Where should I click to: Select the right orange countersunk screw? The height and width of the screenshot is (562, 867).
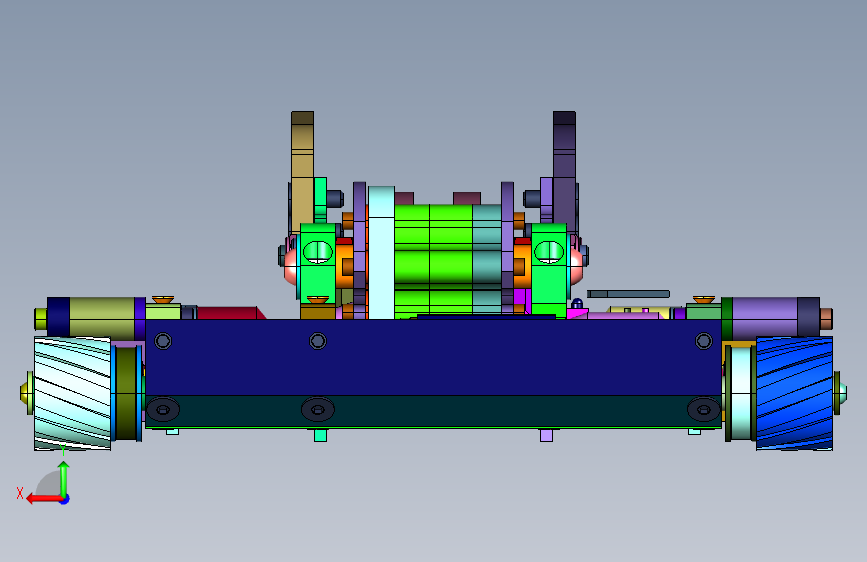pyautogui.click(x=703, y=300)
